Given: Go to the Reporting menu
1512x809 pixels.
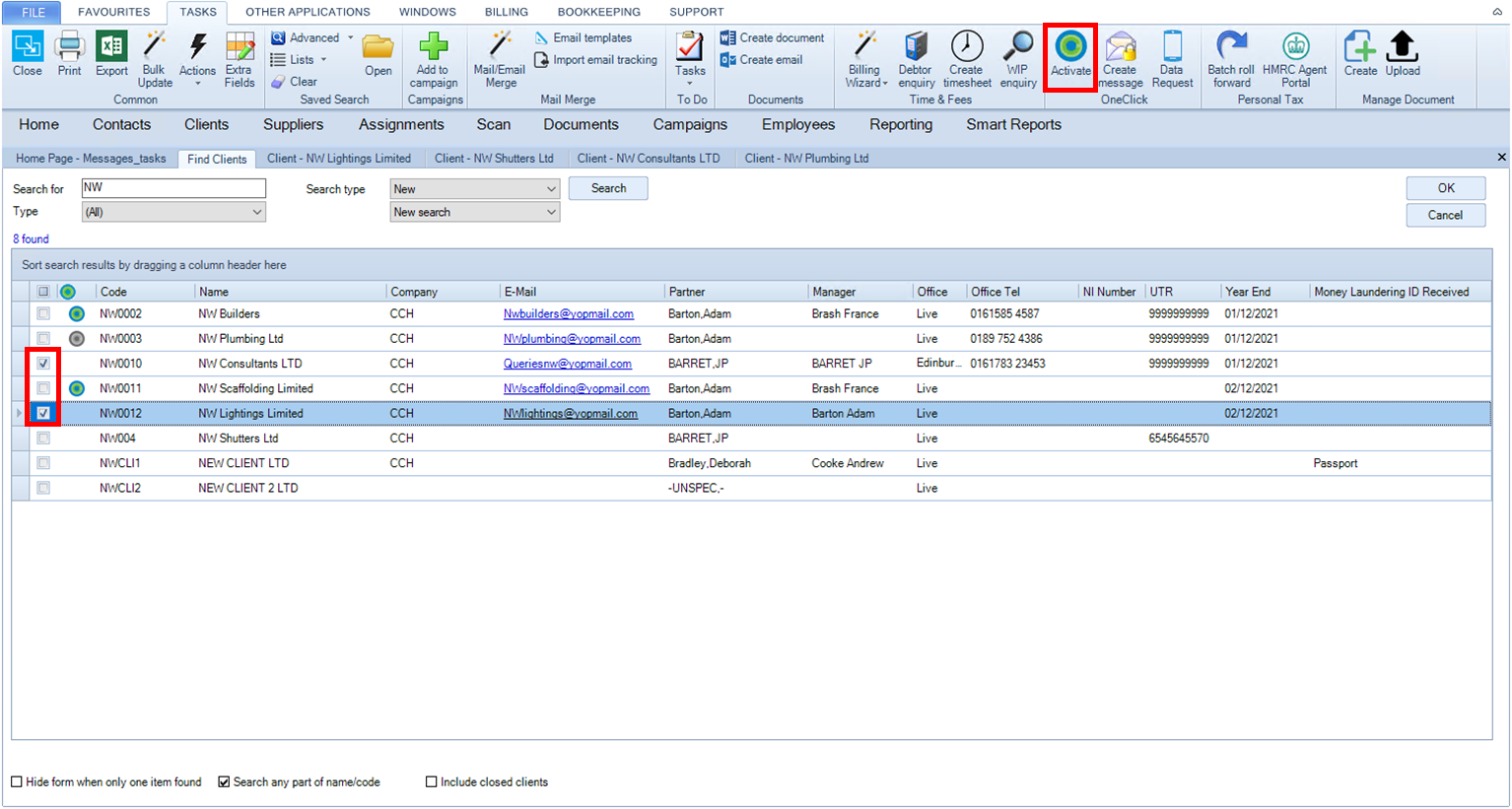Looking at the screenshot, I should (901, 124).
